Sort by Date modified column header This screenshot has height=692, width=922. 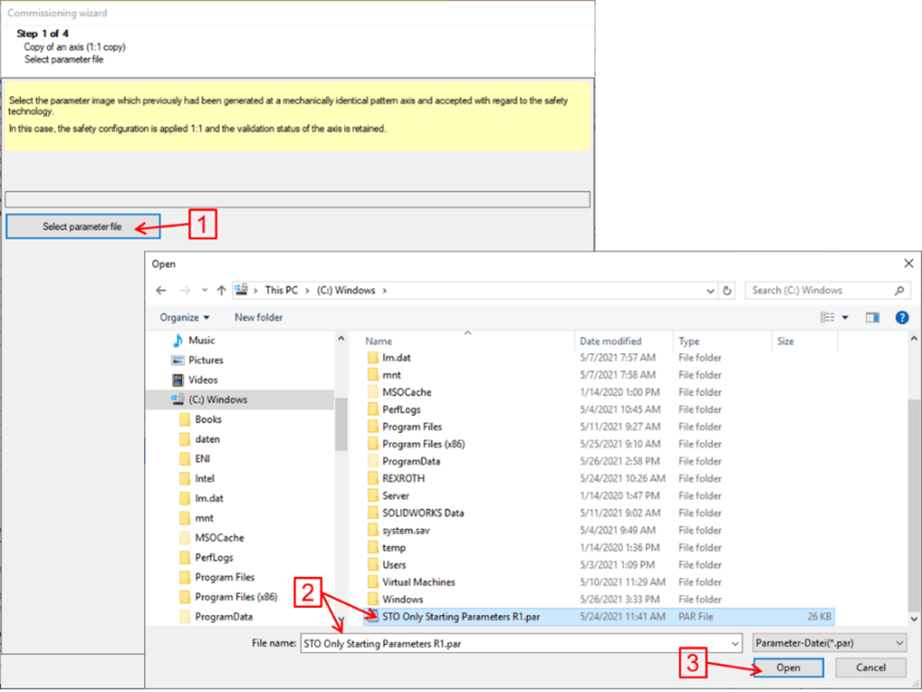[x=610, y=341]
